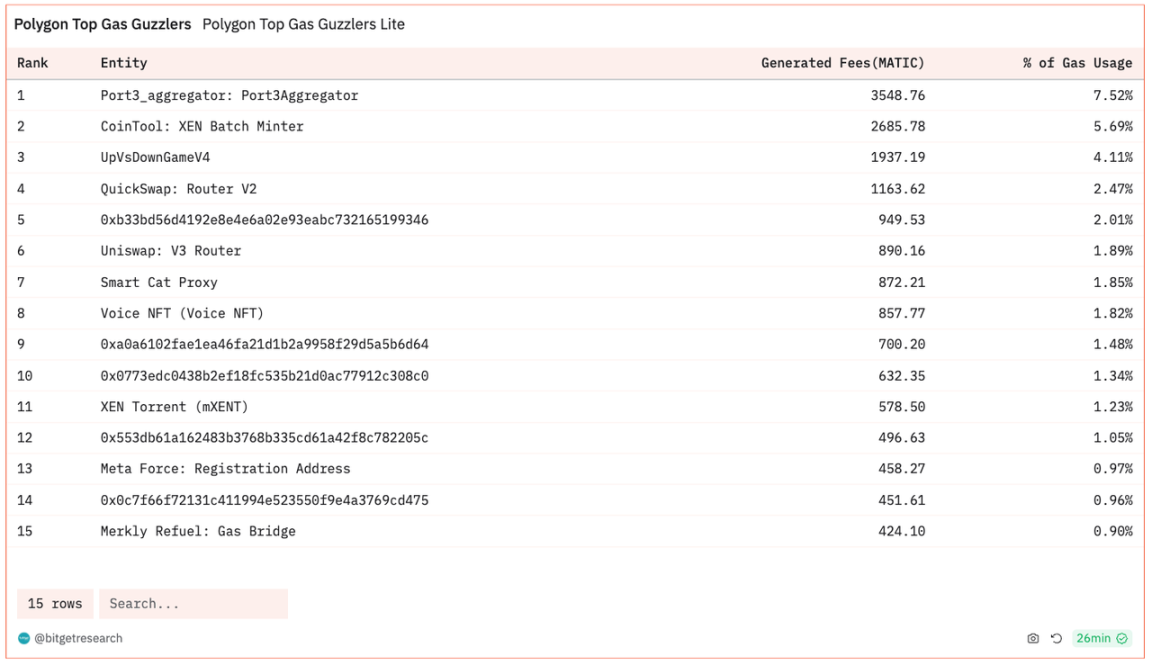Select the CoinTool XEN Batch Minter row

coord(202,126)
